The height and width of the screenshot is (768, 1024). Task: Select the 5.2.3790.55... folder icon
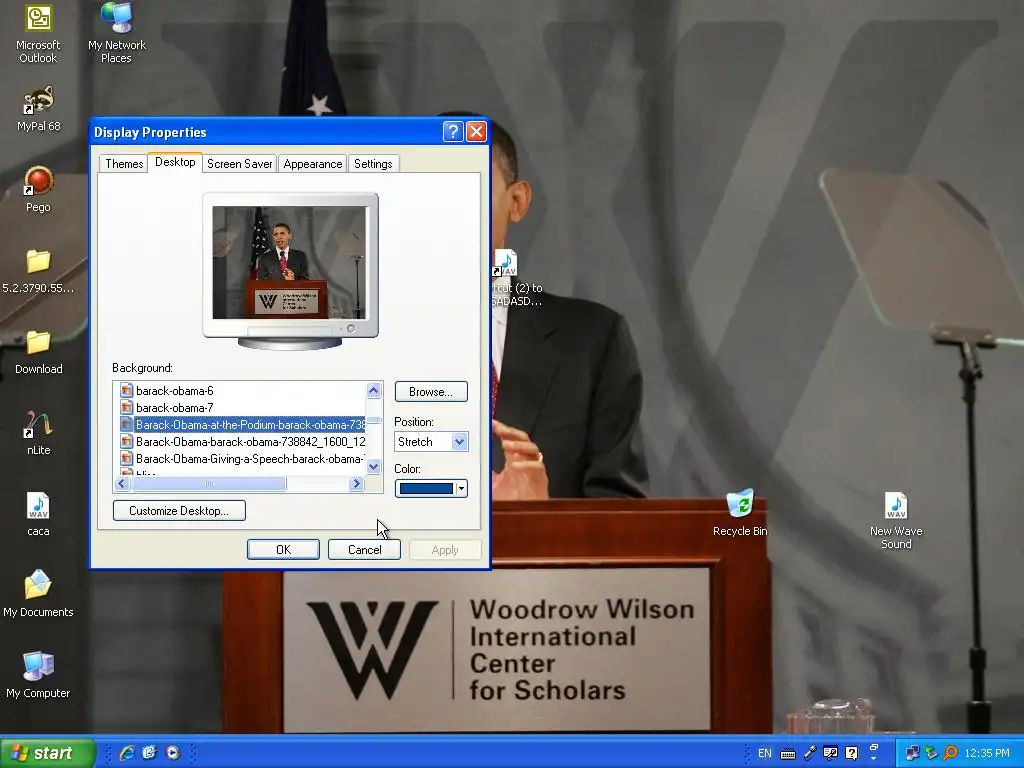coord(39,270)
